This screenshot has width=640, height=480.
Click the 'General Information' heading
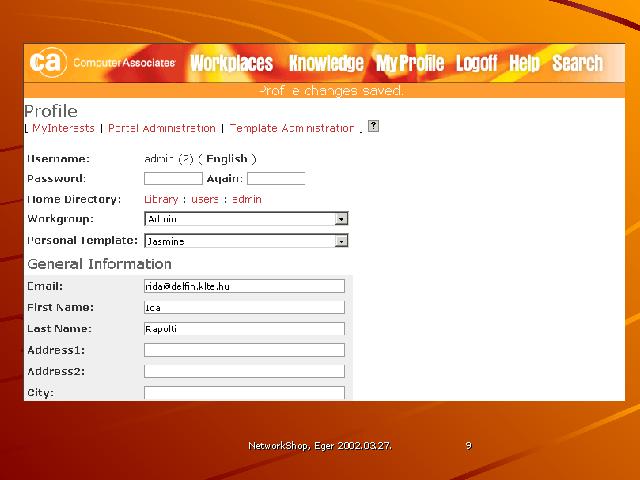pos(99,264)
